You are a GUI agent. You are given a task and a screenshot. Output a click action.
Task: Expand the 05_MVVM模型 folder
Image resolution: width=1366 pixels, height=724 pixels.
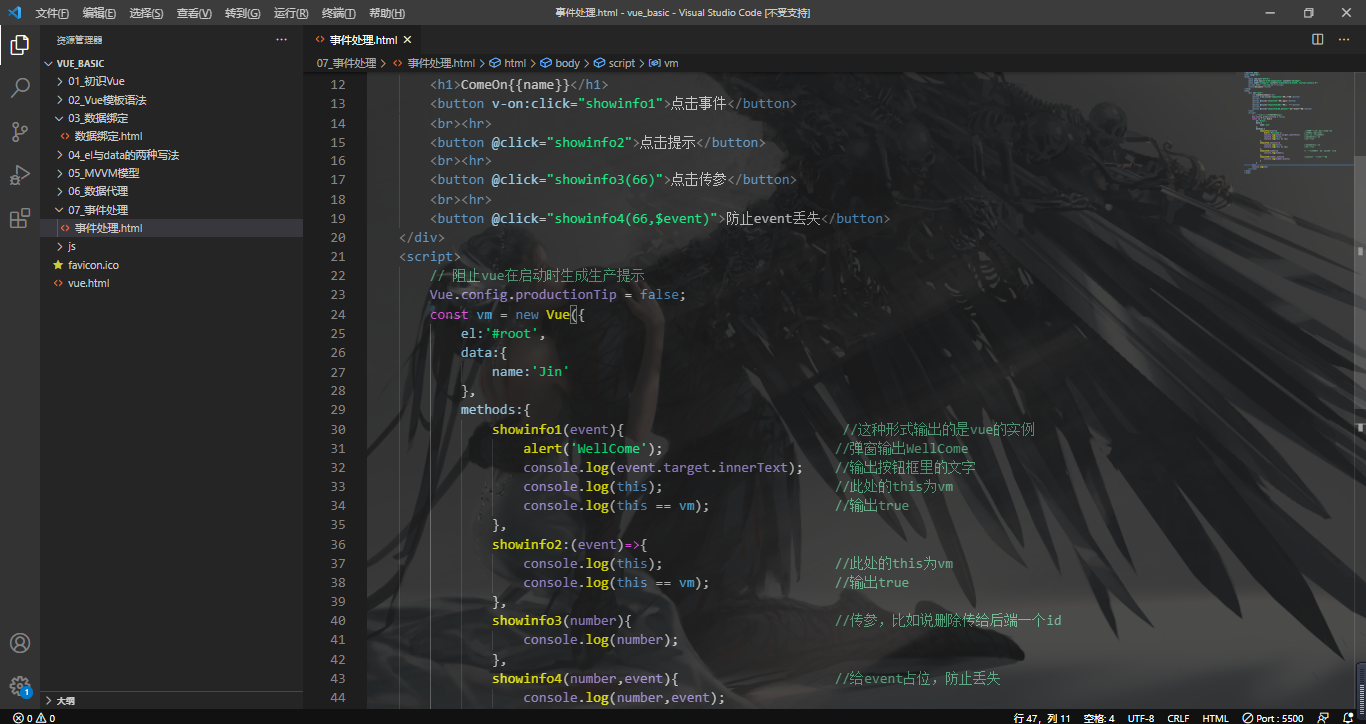pyautogui.click(x=171, y=173)
